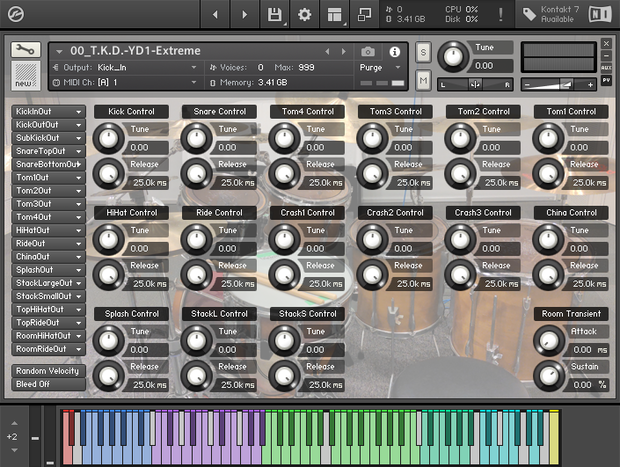Open the SnareTopOut routing menu
The width and height of the screenshot is (620, 467).
(x=49, y=151)
